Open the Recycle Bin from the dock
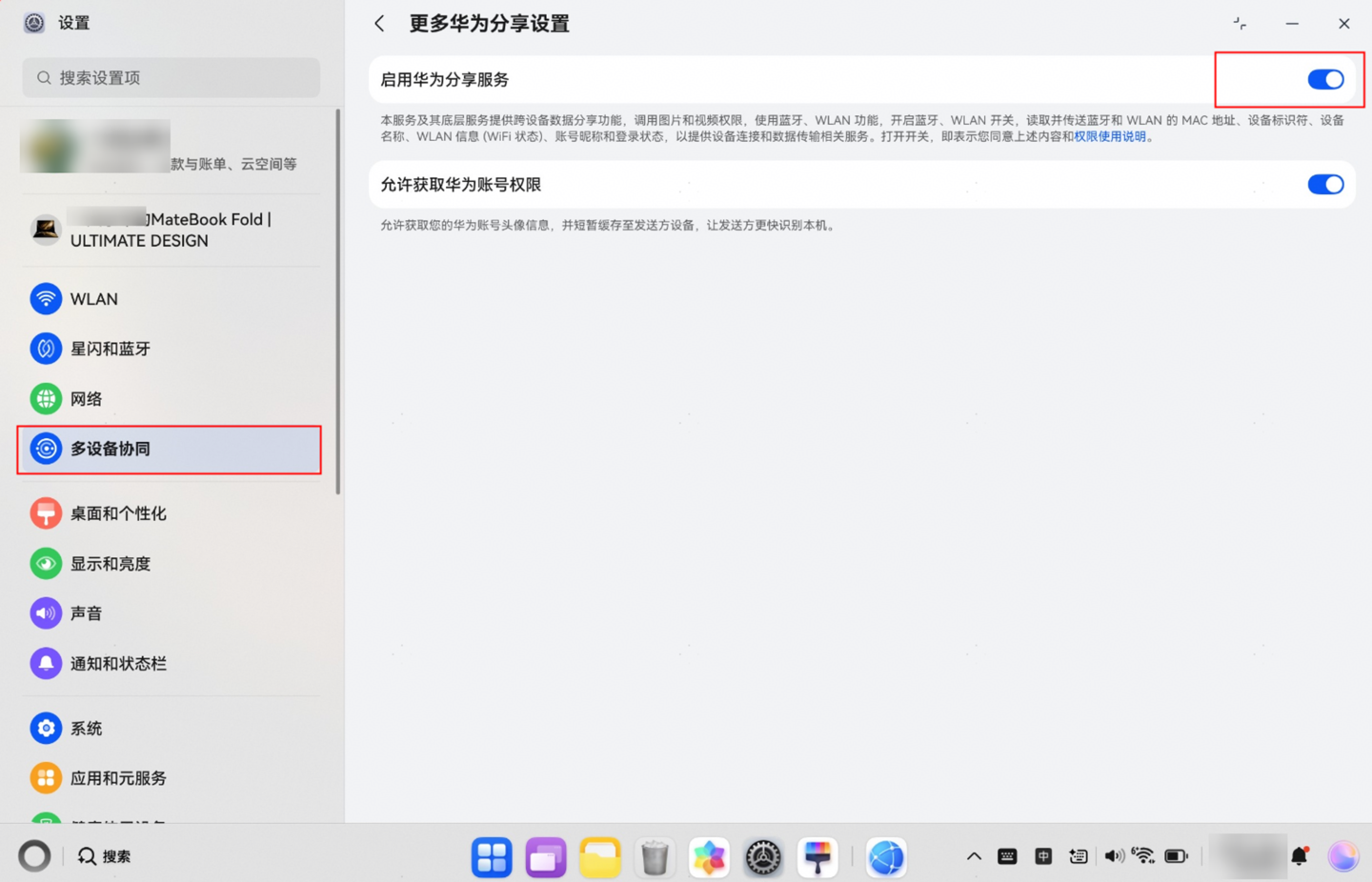1372x882 pixels. pos(655,856)
